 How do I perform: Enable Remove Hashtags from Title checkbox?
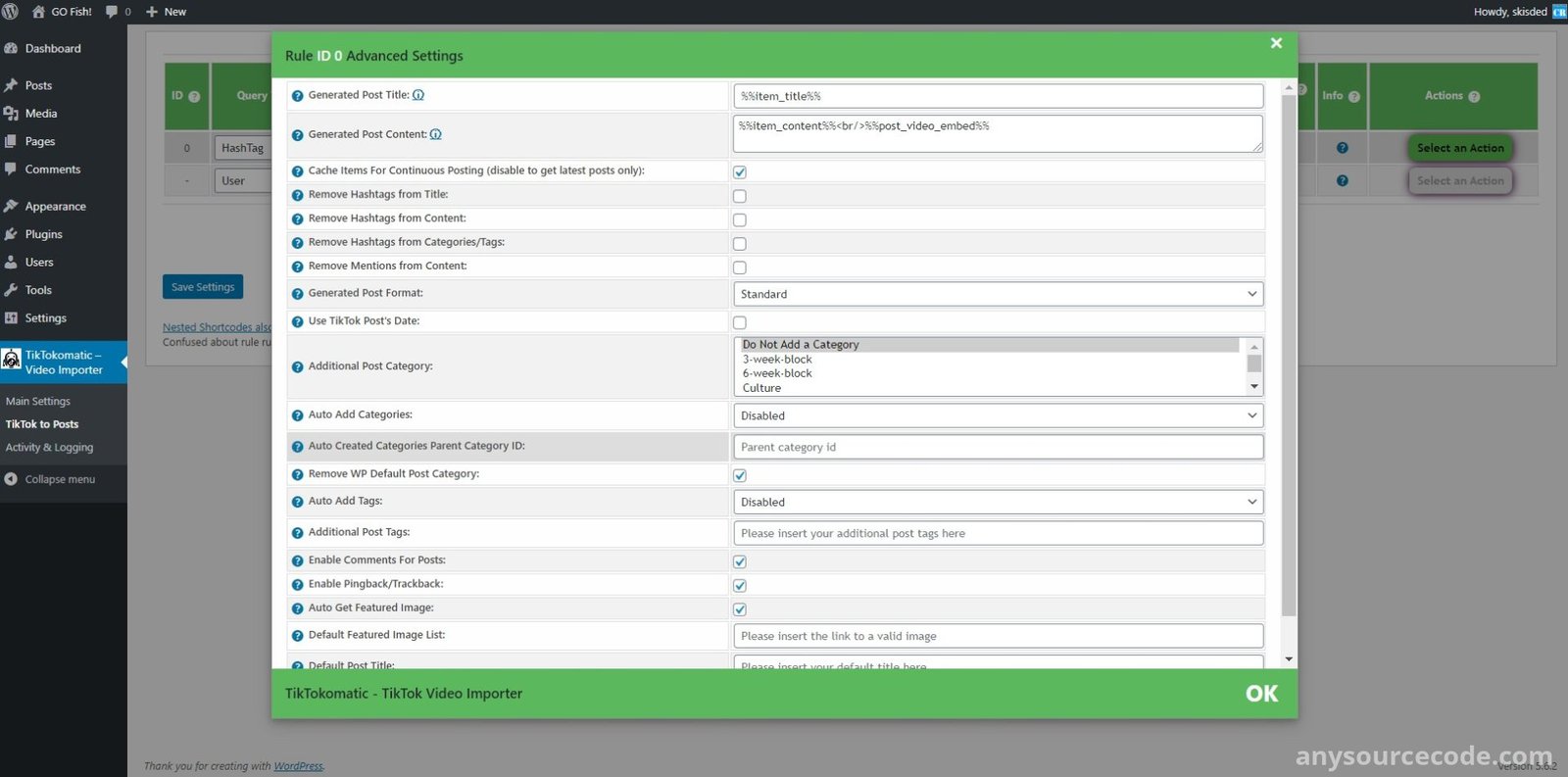click(x=740, y=196)
